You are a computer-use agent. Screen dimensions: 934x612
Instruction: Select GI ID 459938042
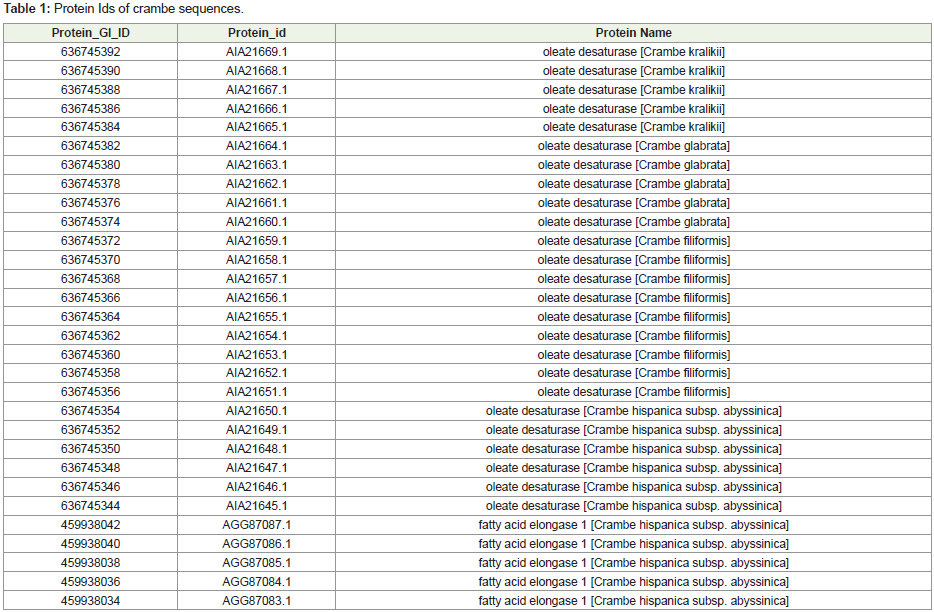pos(90,525)
